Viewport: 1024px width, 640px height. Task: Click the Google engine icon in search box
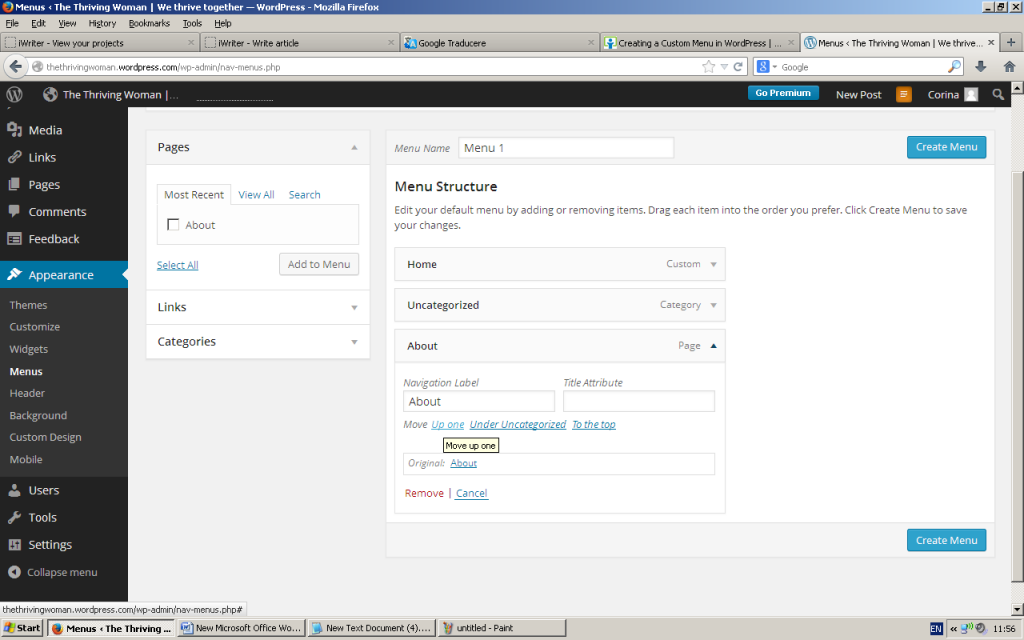tap(763, 67)
